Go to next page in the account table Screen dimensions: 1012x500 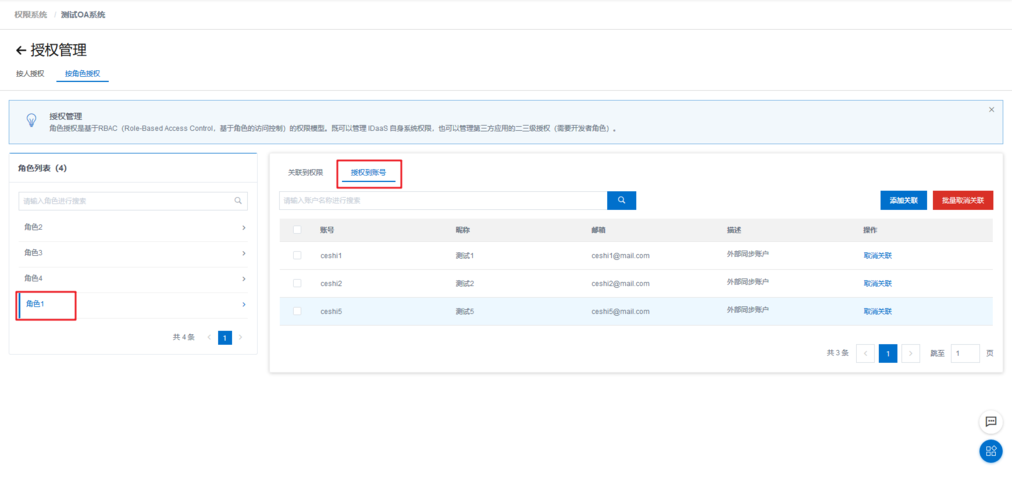pos(911,354)
